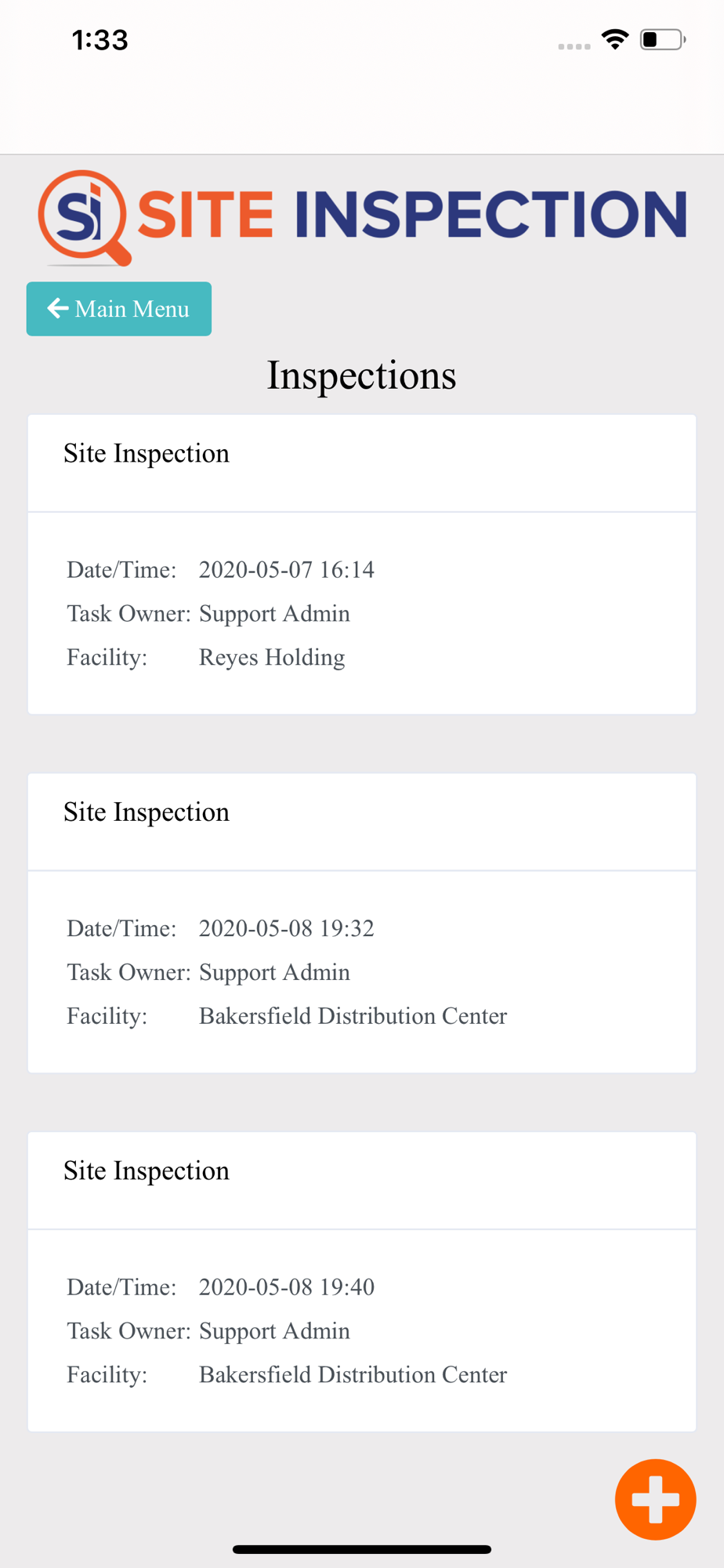Image resolution: width=724 pixels, height=1568 pixels.
Task: Tap the home indicator bar
Action: coord(362,1549)
